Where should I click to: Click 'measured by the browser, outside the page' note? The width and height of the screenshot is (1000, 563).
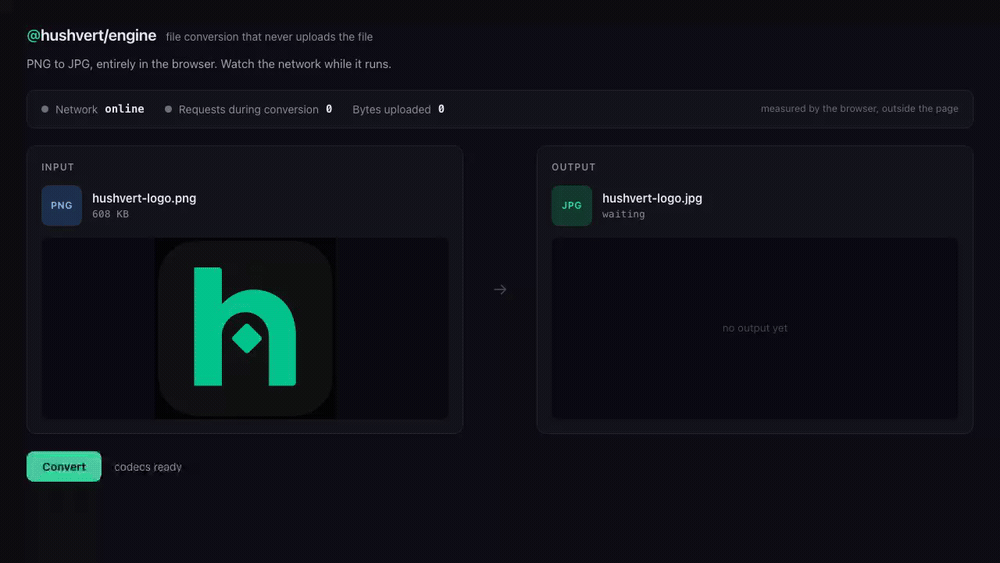[859, 108]
